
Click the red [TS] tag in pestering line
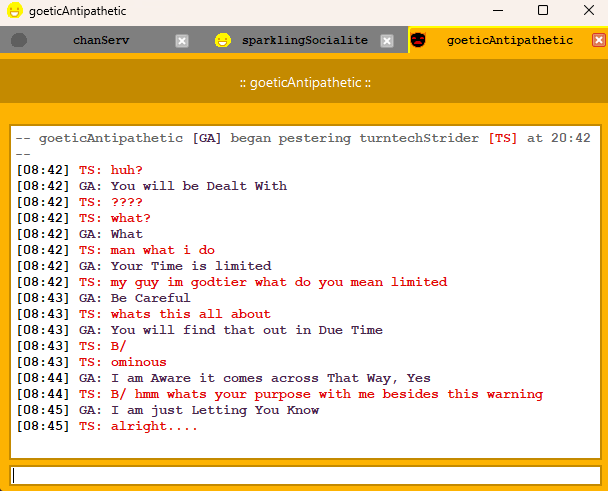pos(503,138)
